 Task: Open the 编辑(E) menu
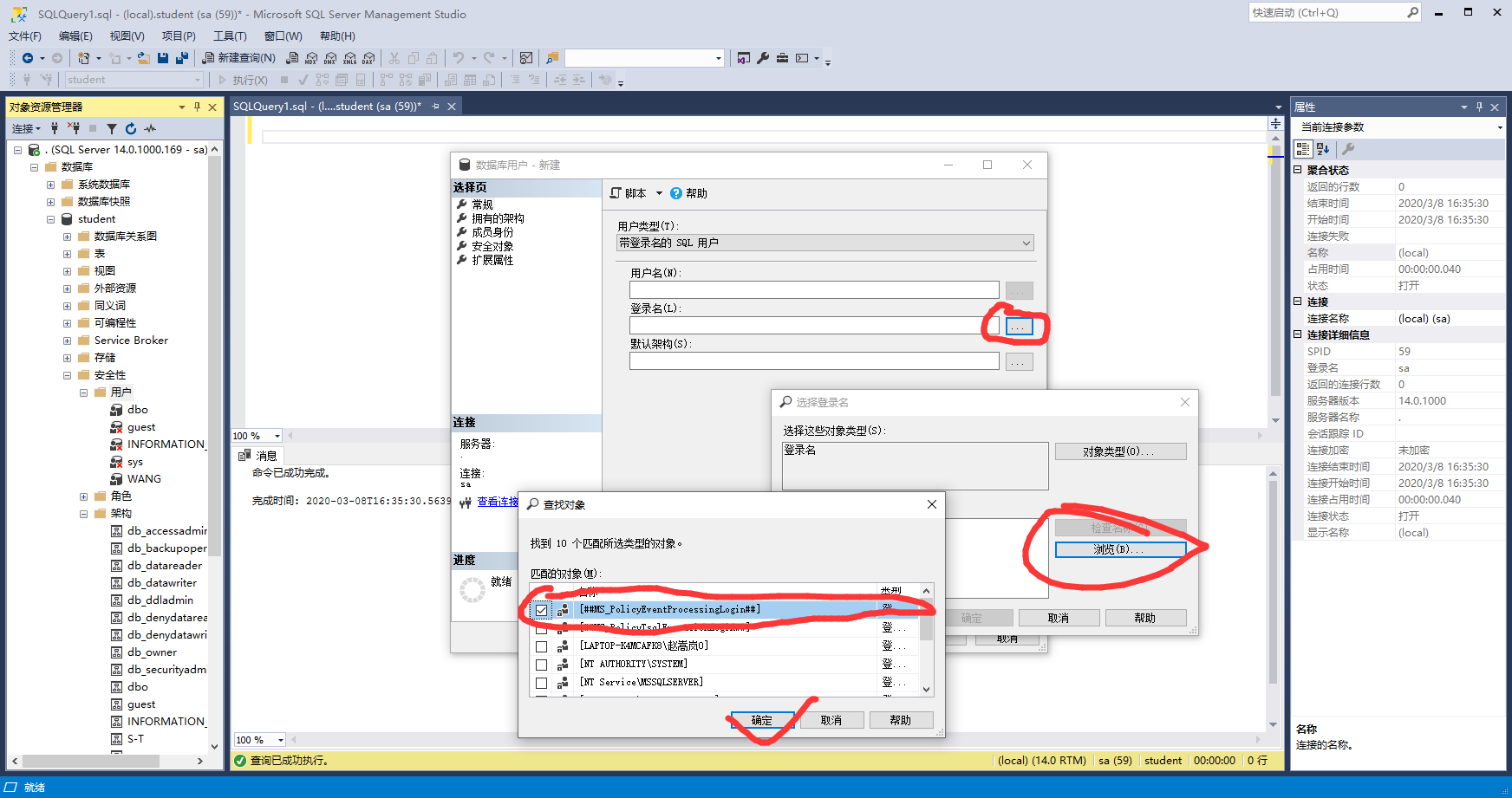click(75, 36)
